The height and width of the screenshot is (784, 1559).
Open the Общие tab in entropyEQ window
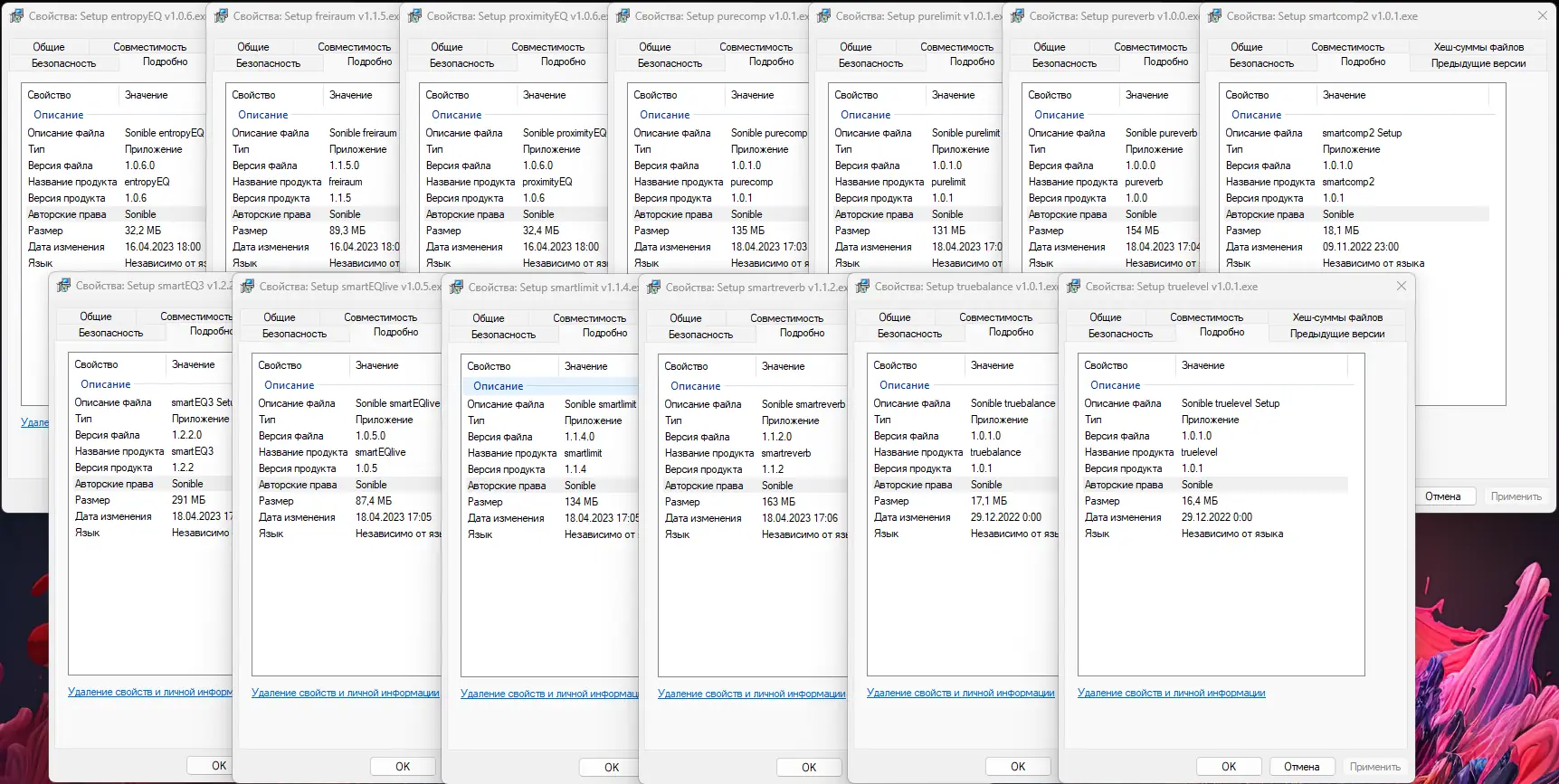pyautogui.click(x=49, y=47)
